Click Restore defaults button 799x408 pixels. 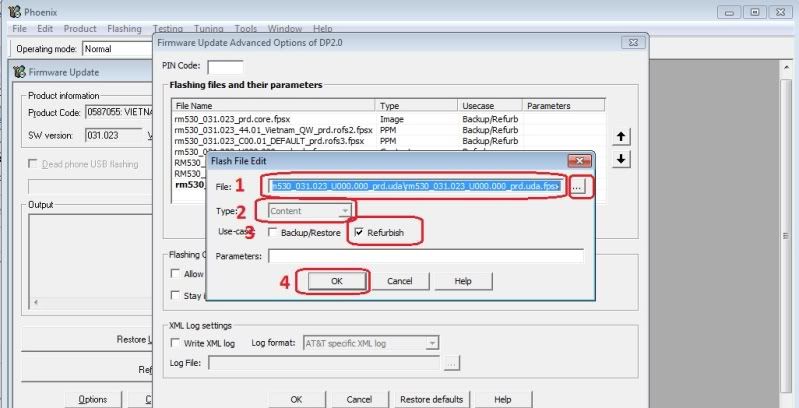[x=432, y=399]
